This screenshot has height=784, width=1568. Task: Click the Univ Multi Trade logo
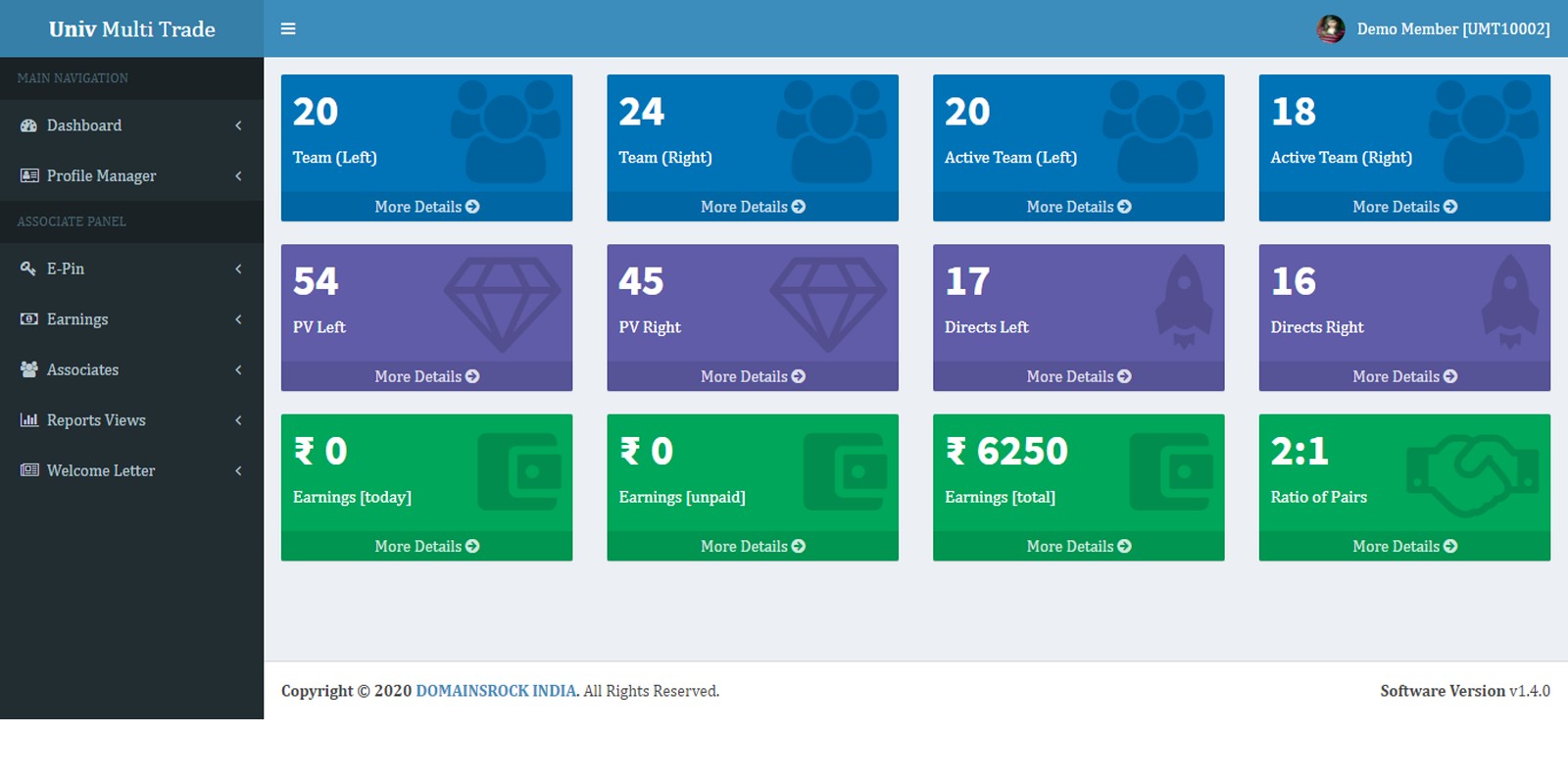click(x=132, y=29)
